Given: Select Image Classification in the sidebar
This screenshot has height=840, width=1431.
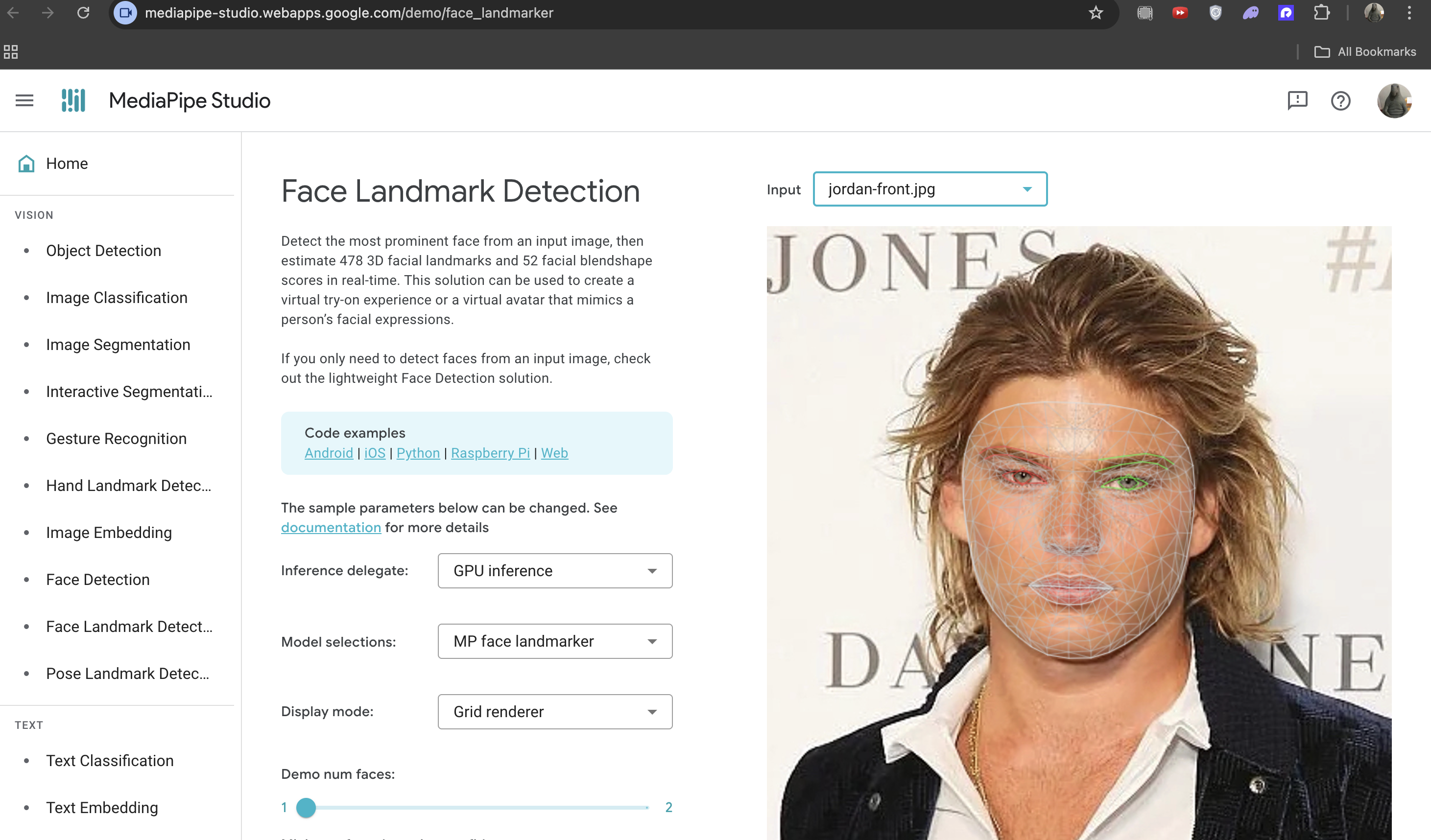Looking at the screenshot, I should point(117,298).
